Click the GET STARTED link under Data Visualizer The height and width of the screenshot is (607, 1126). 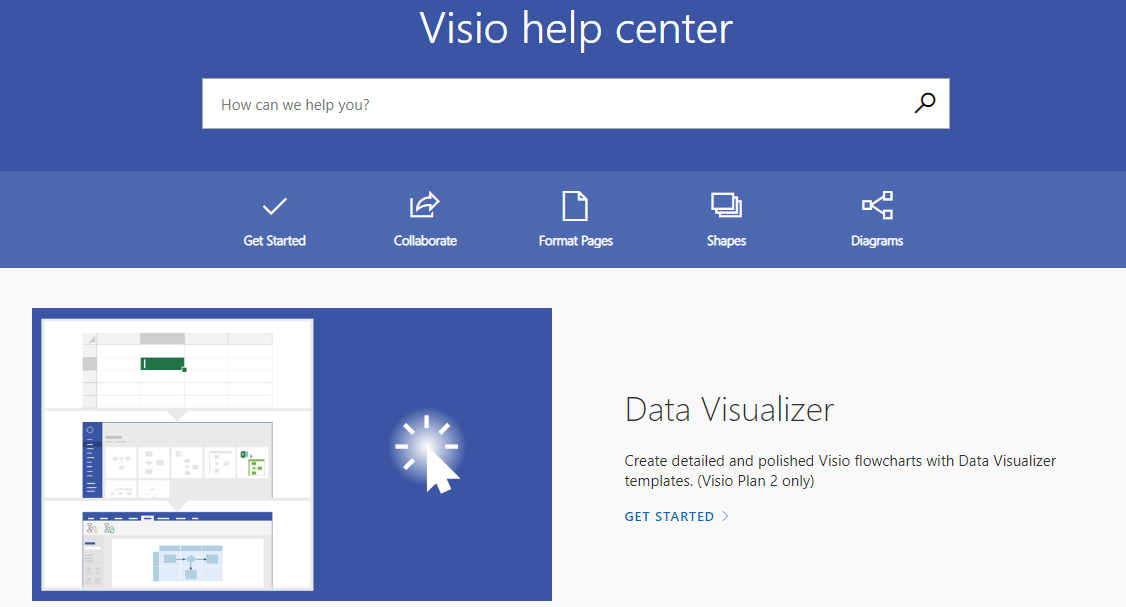pyautogui.click(x=668, y=516)
